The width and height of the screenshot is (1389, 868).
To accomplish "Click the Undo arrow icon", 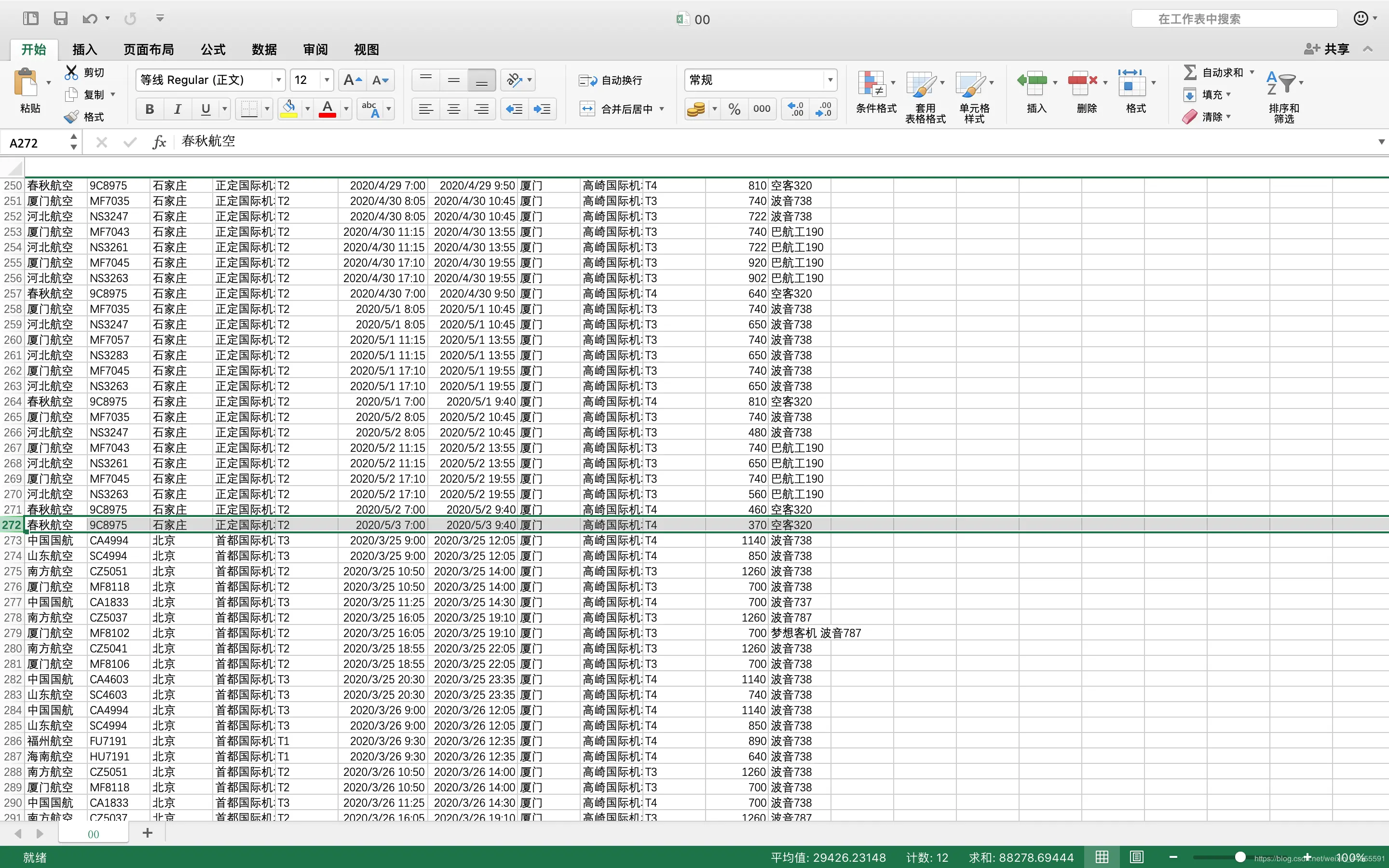I will pos(90,19).
